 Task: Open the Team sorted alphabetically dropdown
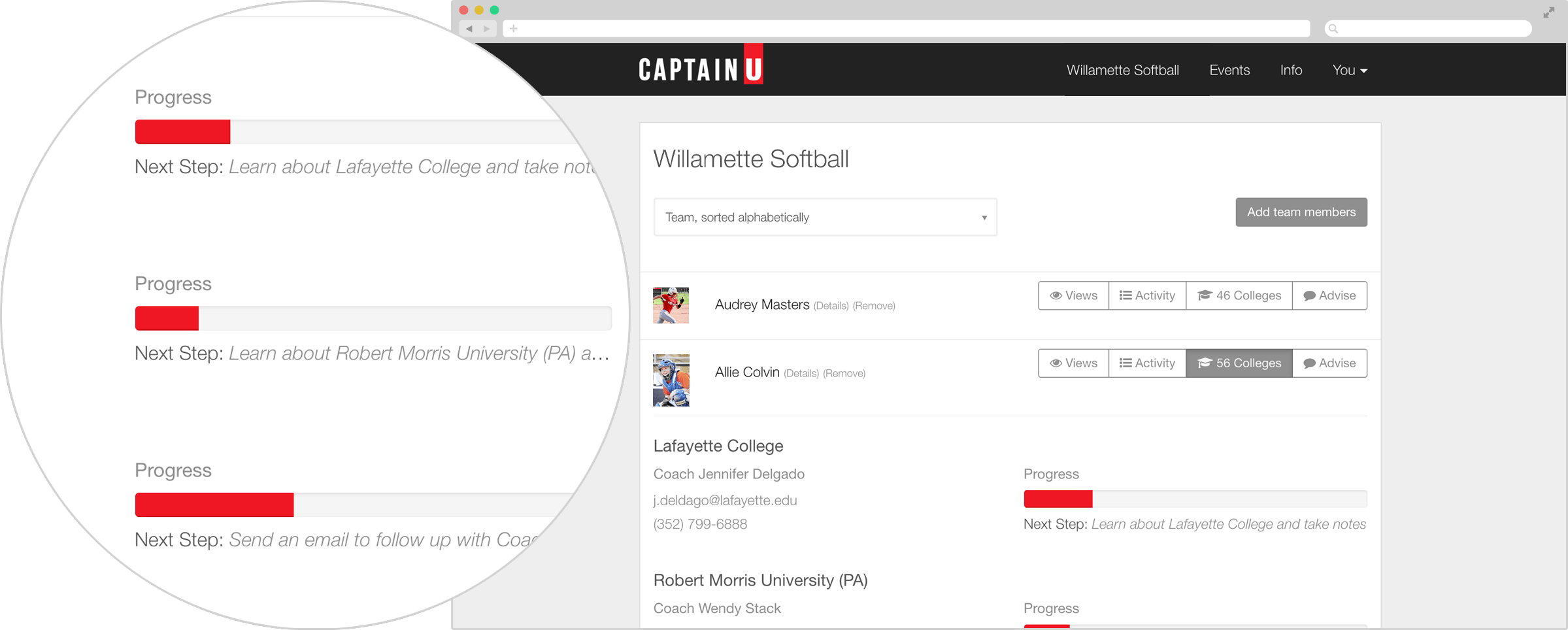pyautogui.click(x=825, y=217)
